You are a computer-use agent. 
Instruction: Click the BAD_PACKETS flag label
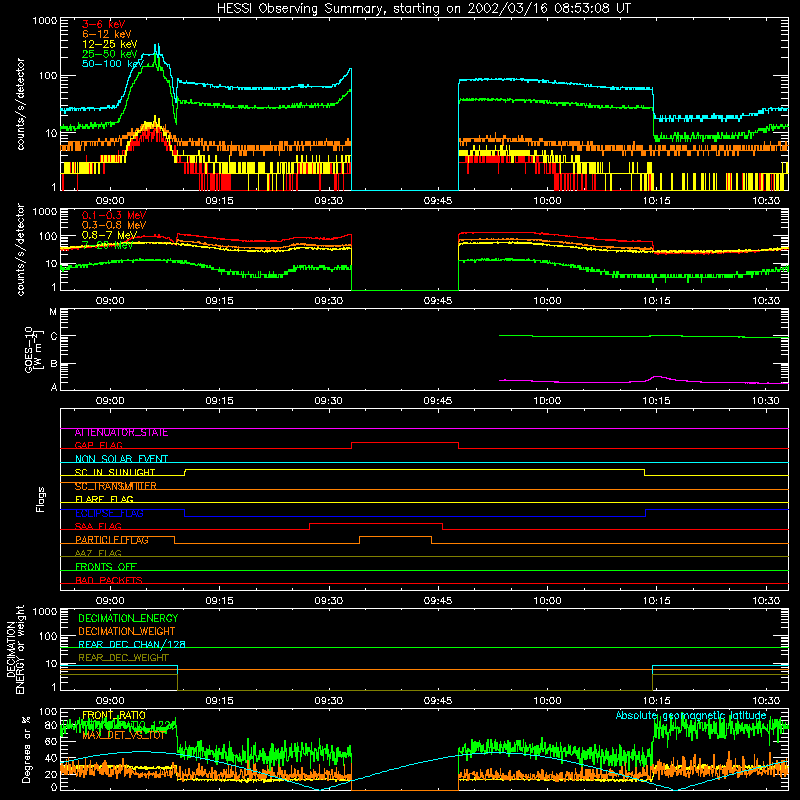point(109,580)
